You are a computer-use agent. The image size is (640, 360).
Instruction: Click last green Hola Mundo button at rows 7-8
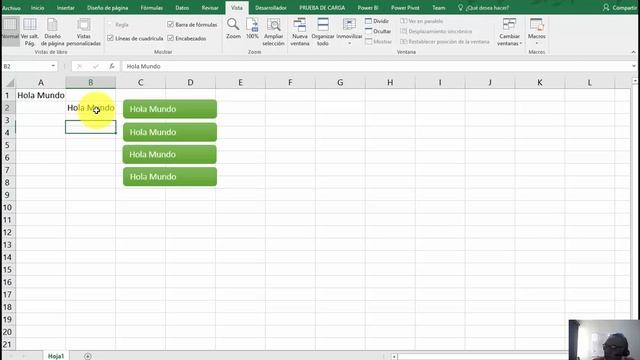click(170, 177)
